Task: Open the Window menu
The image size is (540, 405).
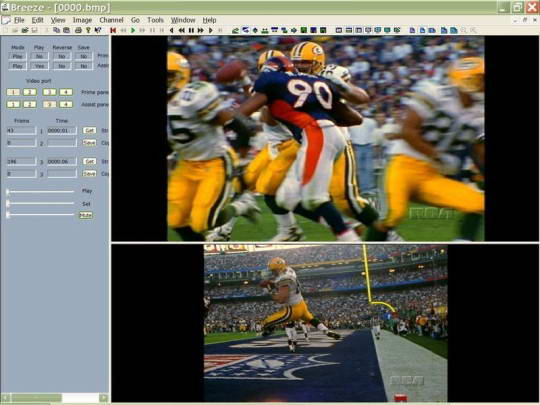Action: tap(183, 20)
